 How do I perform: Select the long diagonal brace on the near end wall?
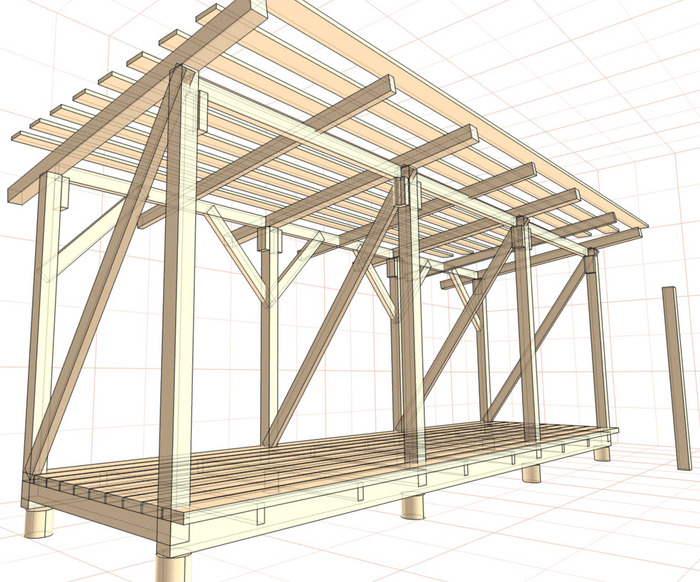103,272
